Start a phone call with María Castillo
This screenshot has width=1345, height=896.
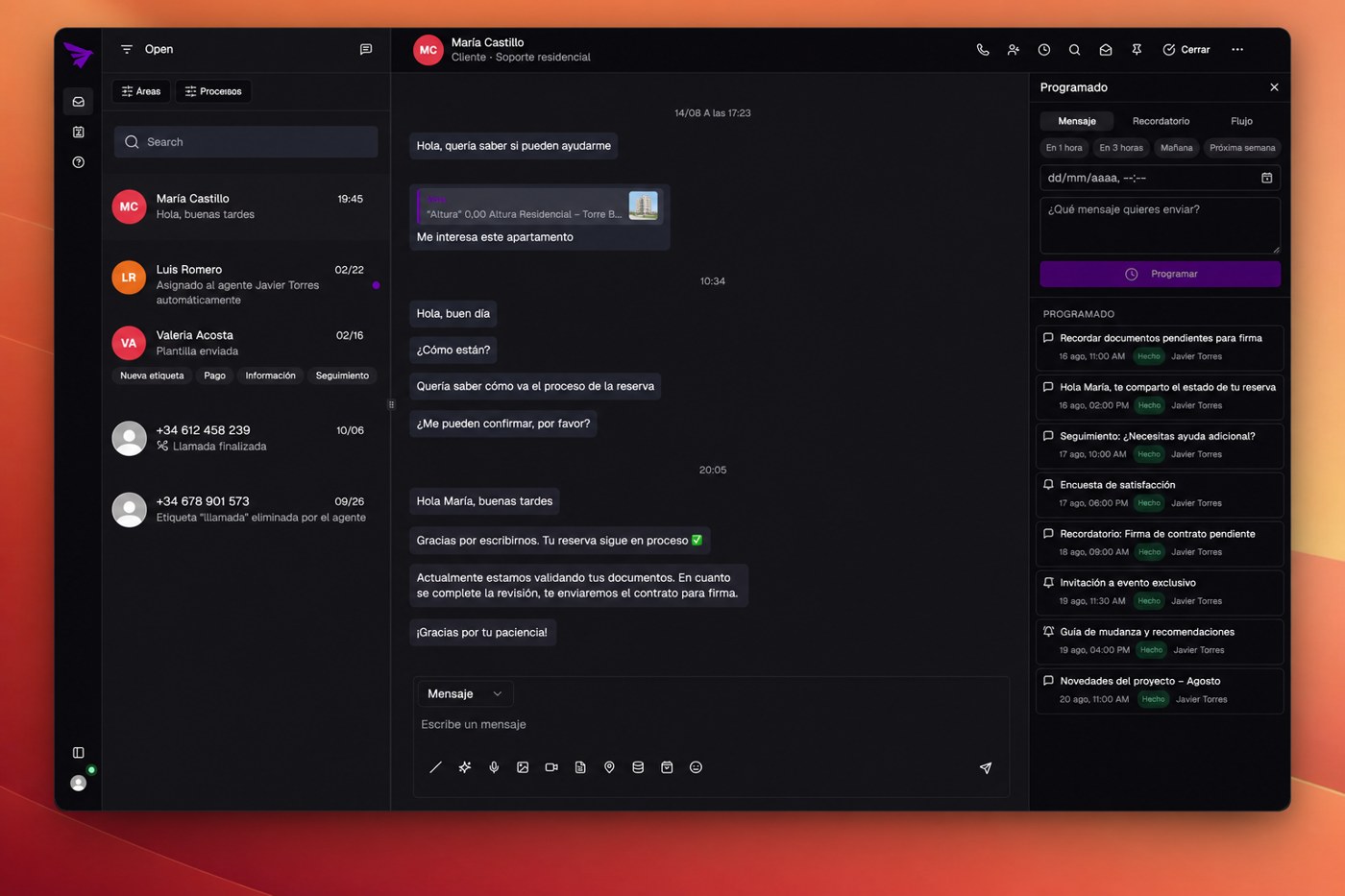pyautogui.click(x=983, y=50)
